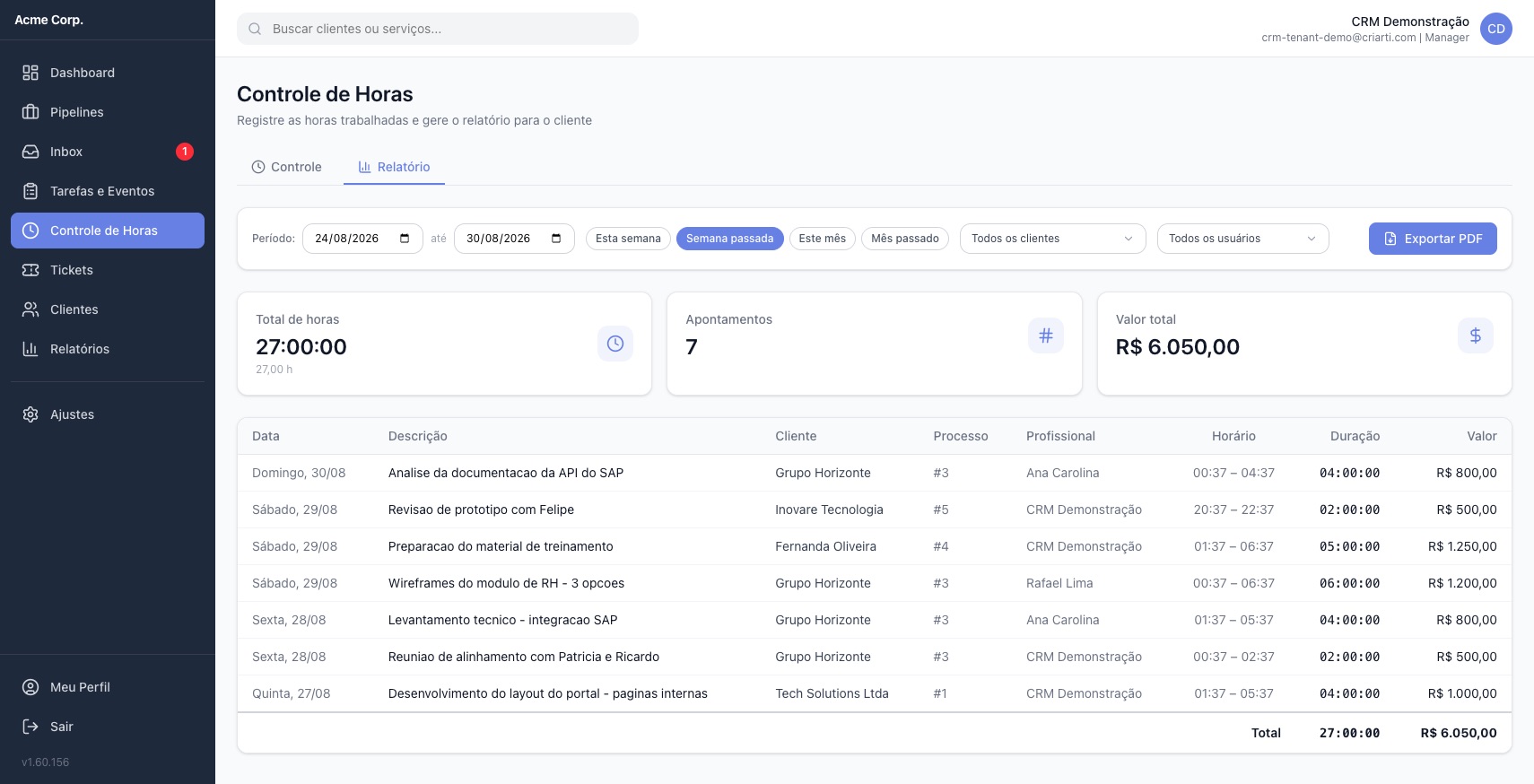Click the CD user avatar
The width and height of the screenshot is (1534, 784).
(1496, 29)
